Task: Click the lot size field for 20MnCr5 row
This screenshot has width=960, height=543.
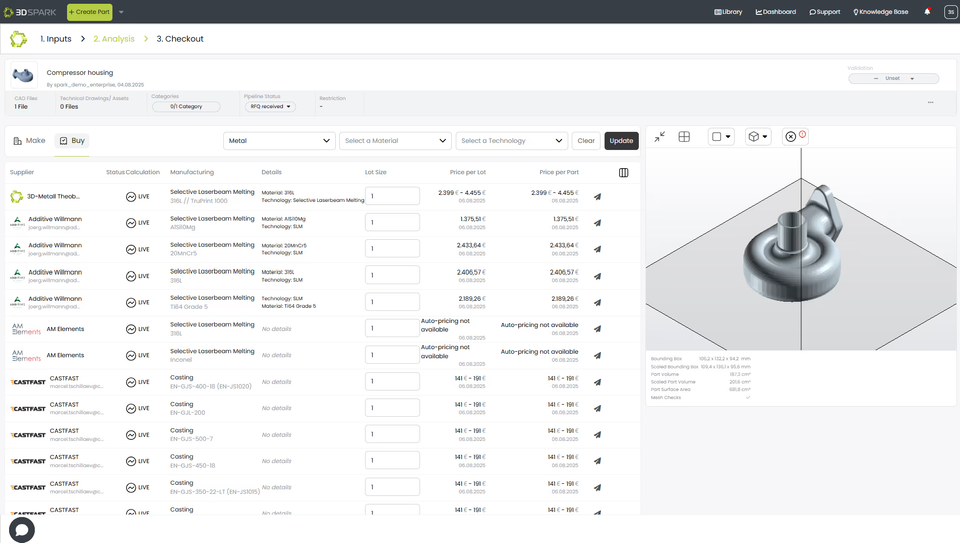Action: (x=392, y=249)
